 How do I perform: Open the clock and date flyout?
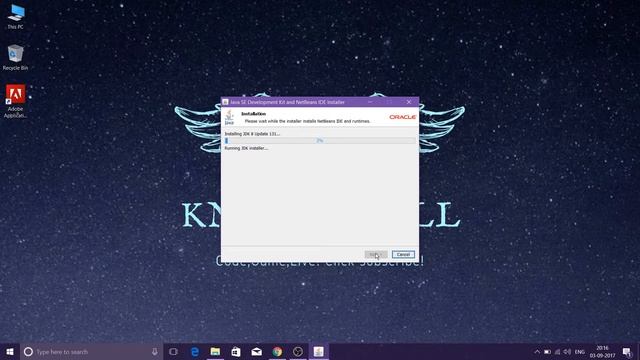(x=602, y=351)
